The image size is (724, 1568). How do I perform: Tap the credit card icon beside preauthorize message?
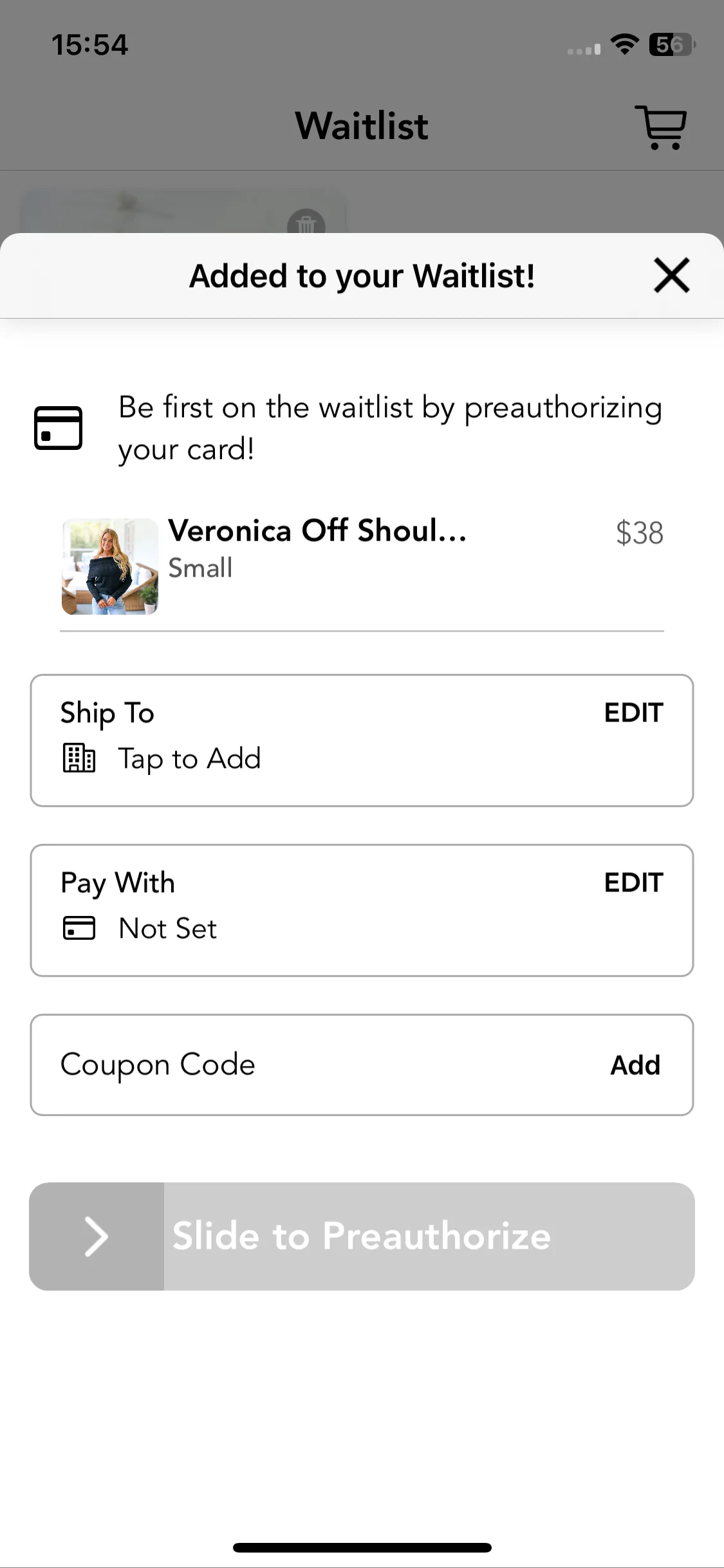[58, 428]
